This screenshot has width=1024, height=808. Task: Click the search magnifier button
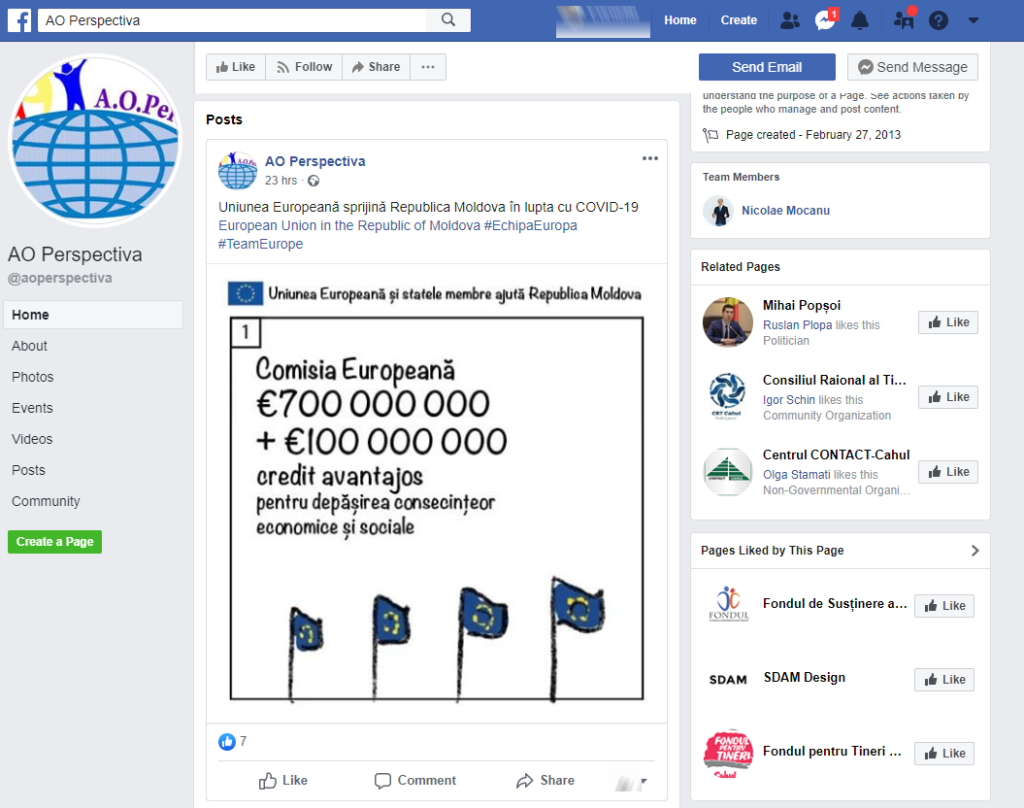[x=448, y=20]
